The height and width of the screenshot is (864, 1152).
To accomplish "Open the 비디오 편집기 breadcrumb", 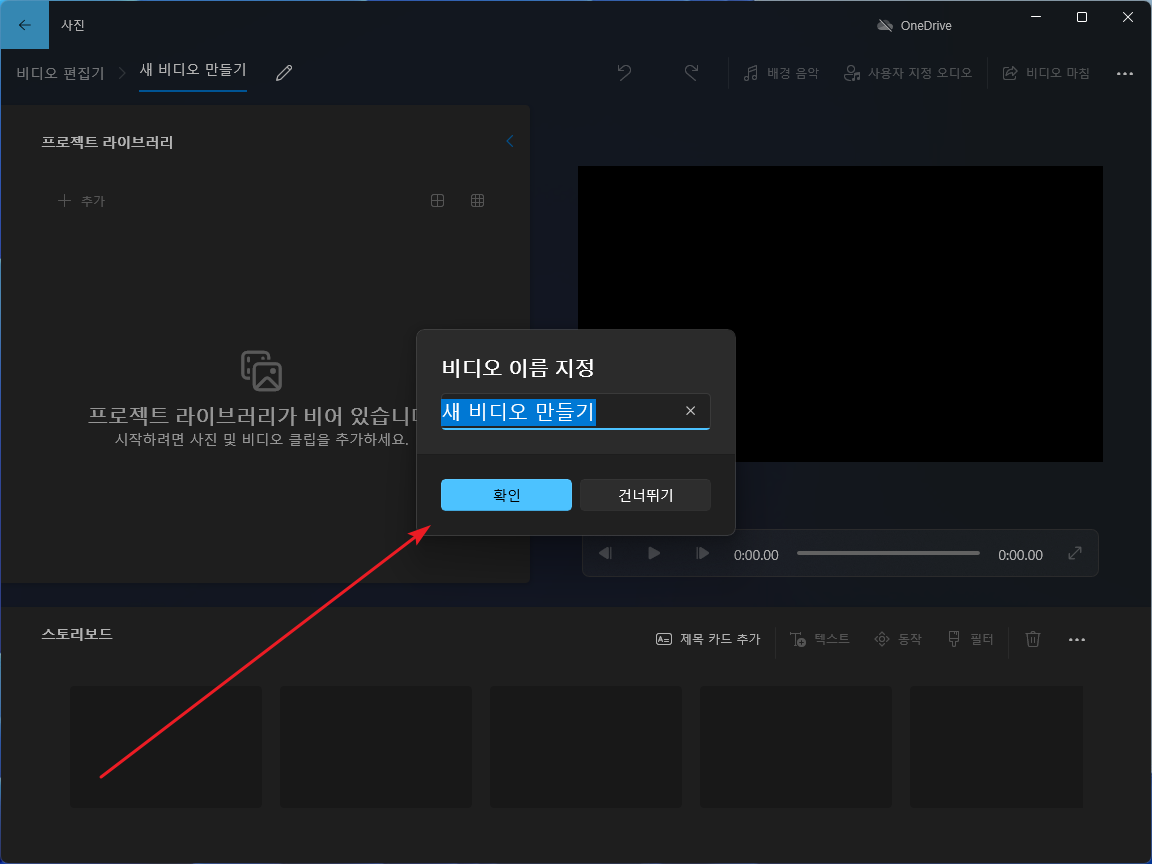I will click(x=60, y=73).
